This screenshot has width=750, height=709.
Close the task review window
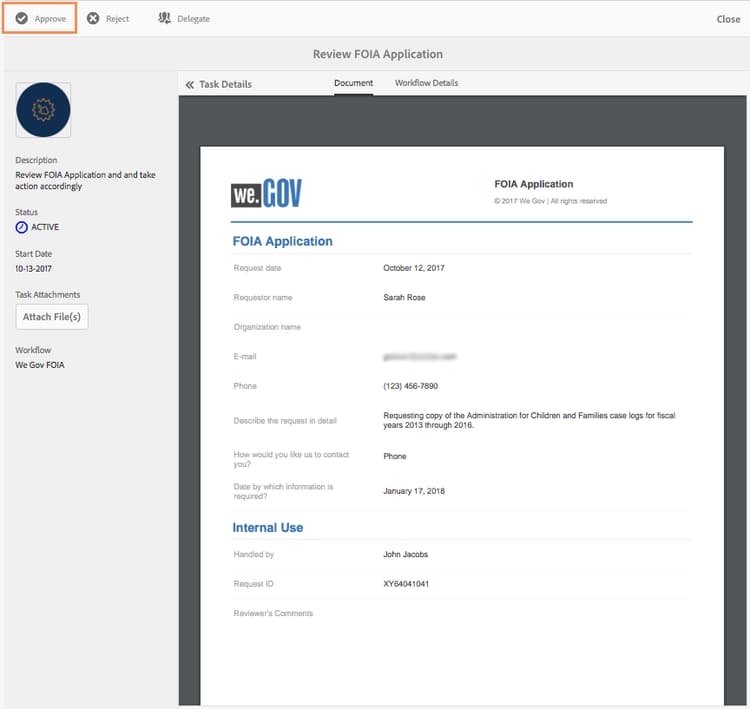point(728,19)
